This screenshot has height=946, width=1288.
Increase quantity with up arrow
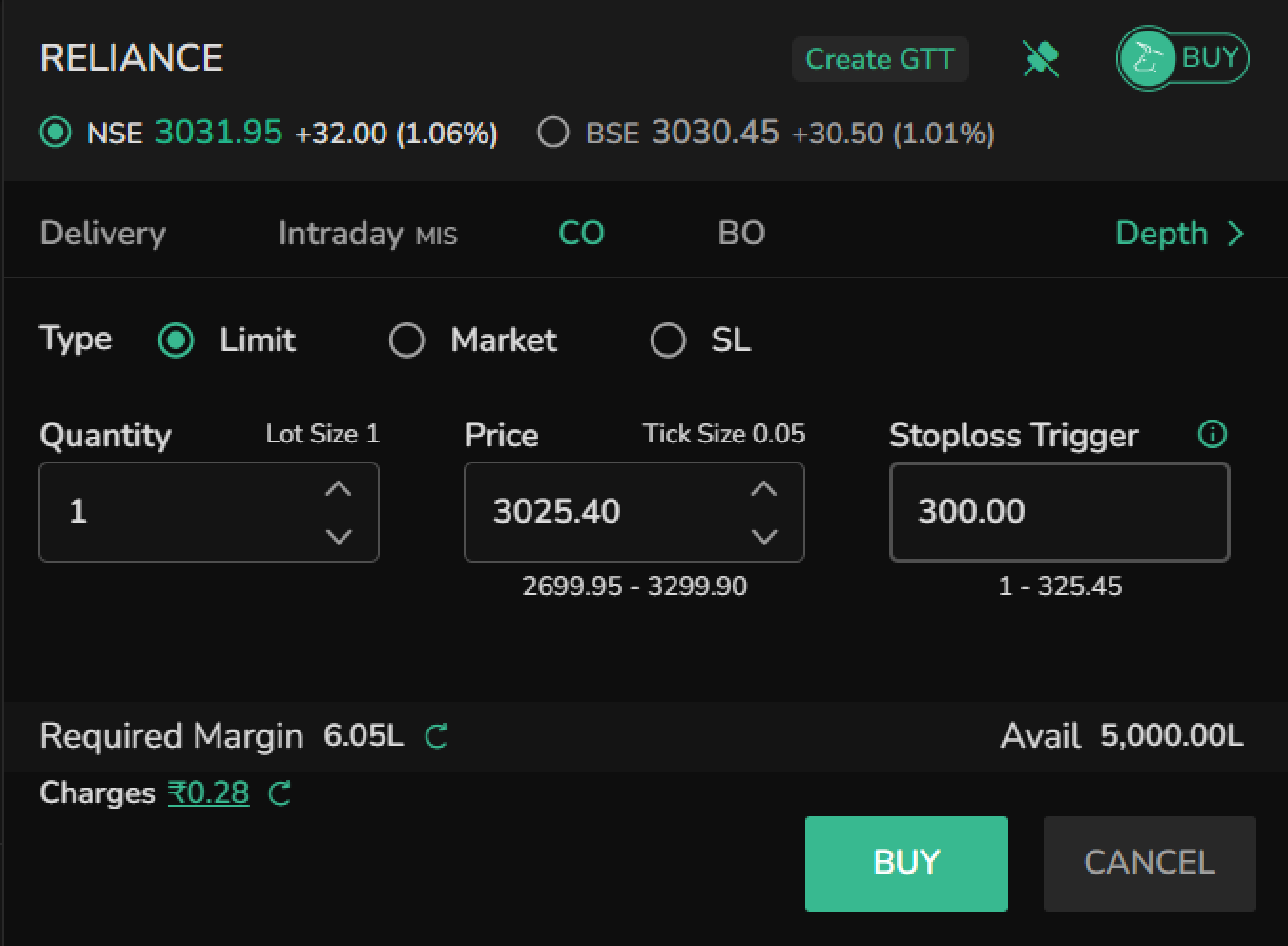[x=339, y=488]
